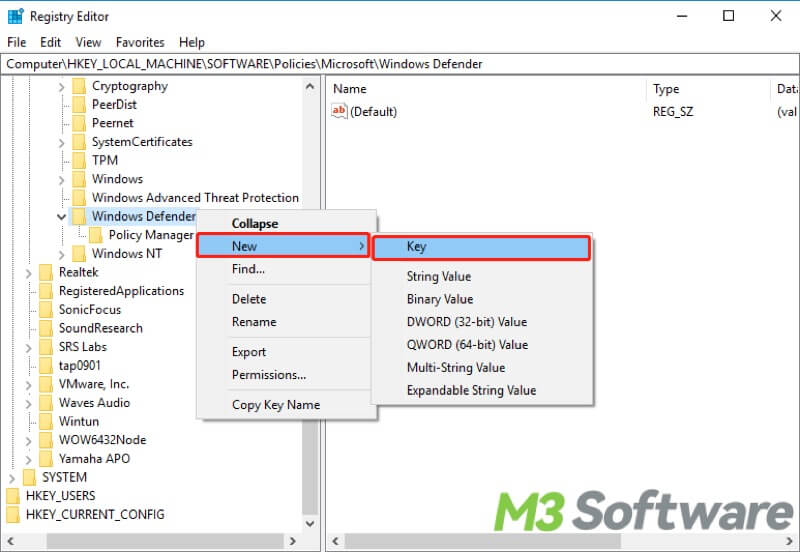Expand the Windows key node arrow
This screenshot has height=552, width=800.
point(62,180)
